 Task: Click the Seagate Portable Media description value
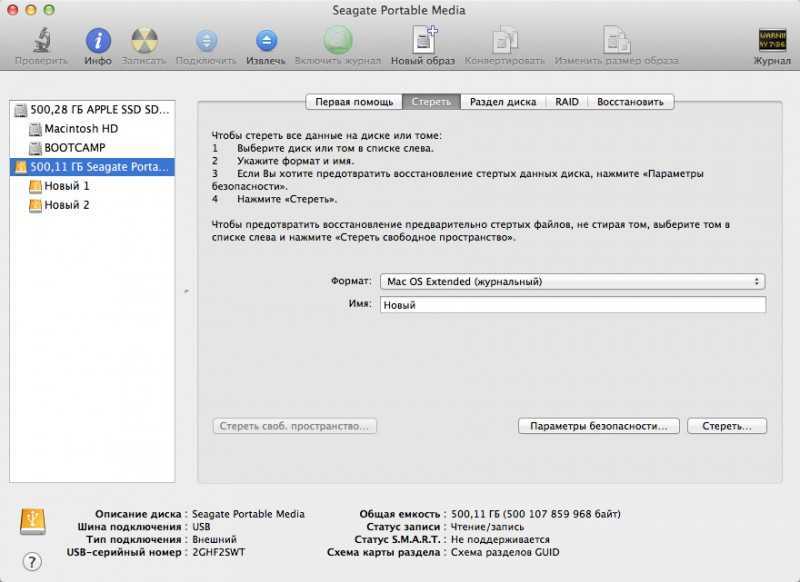click(248, 514)
